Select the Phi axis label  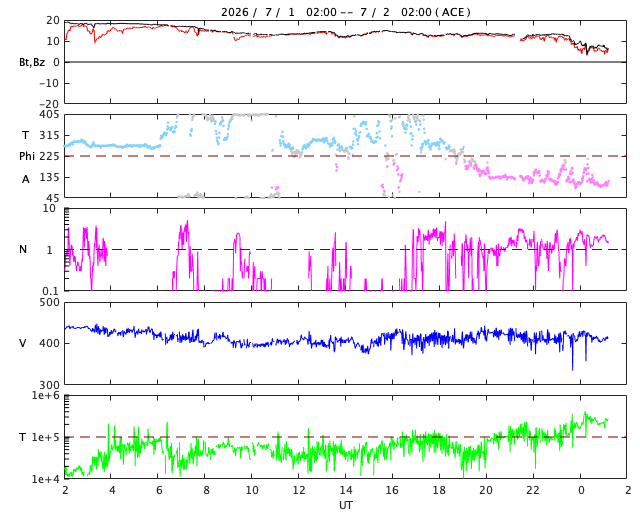pos(27,156)
